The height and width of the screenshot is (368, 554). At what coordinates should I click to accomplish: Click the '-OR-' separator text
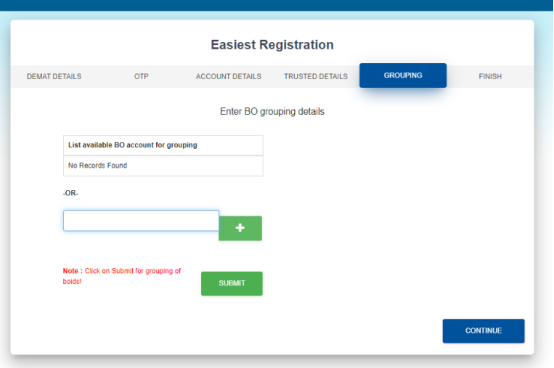point(70,193)
